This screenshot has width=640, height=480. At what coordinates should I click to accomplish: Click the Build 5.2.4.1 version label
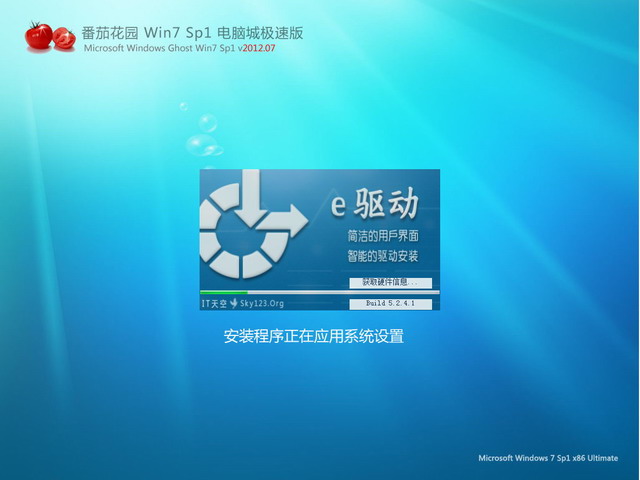tap(391, 304)
